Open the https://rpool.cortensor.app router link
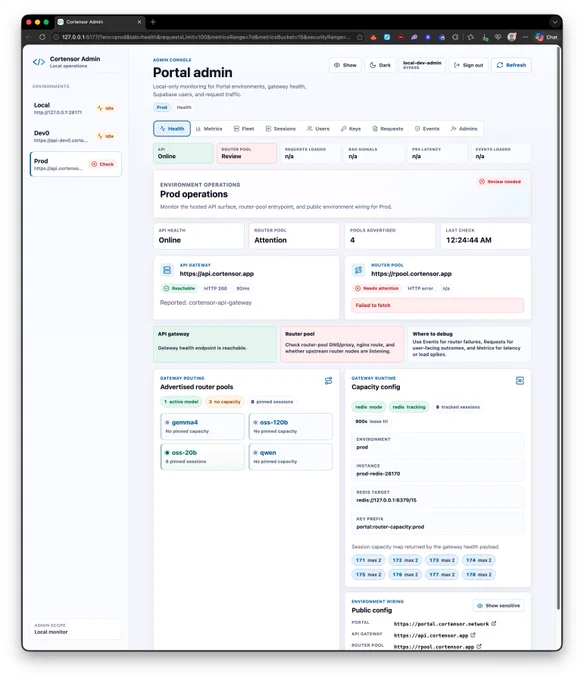 (x=411, y=274)
